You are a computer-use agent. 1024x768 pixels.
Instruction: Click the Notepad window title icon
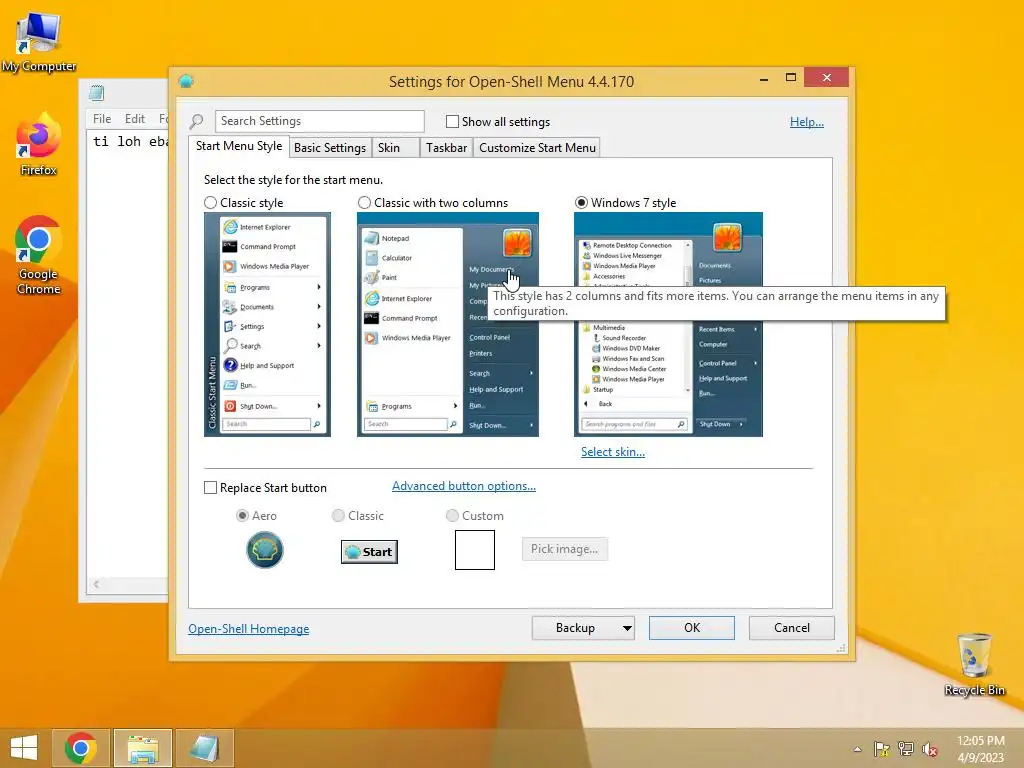tap(97, 93)
